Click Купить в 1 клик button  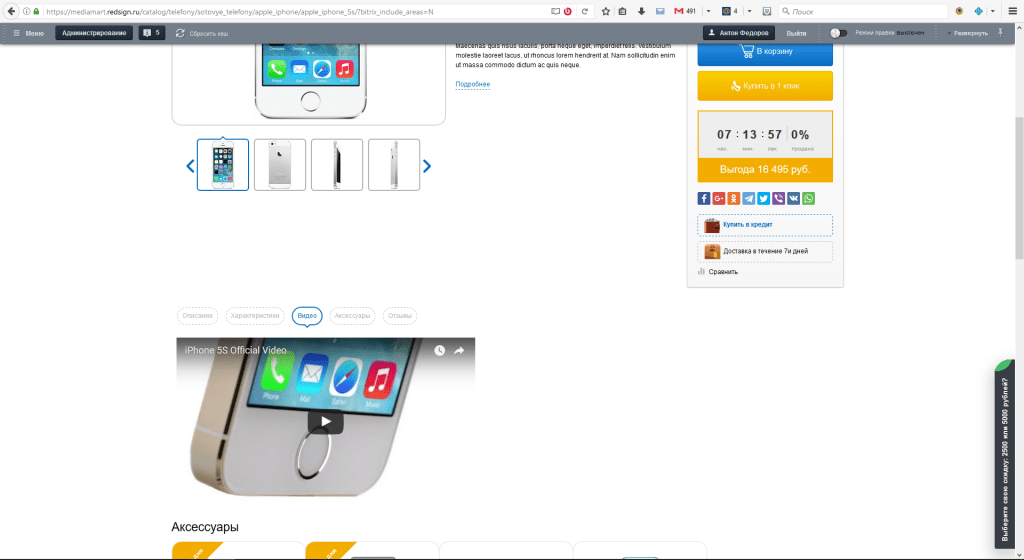pos(765,86)
